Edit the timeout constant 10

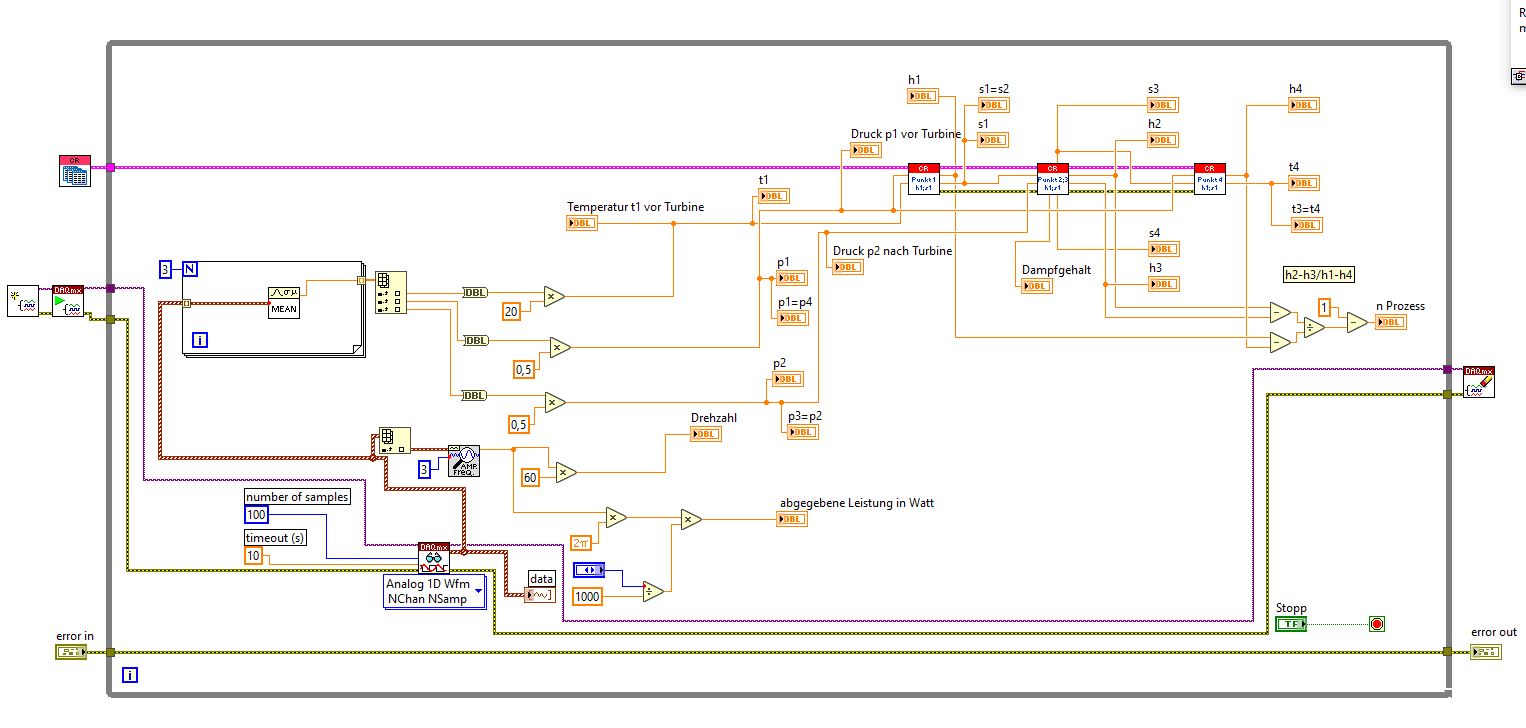pyautogui.click(x=255, y=556)
